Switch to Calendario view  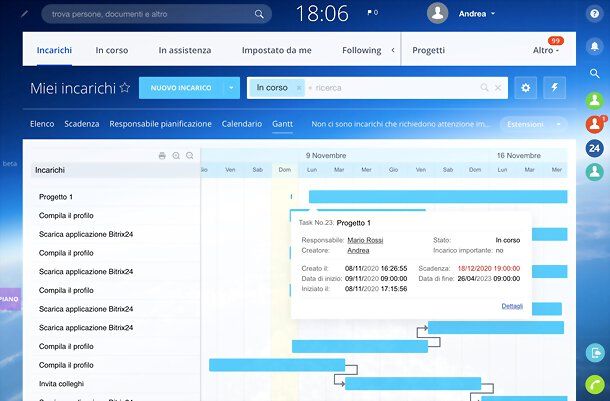tap(242, 124)
